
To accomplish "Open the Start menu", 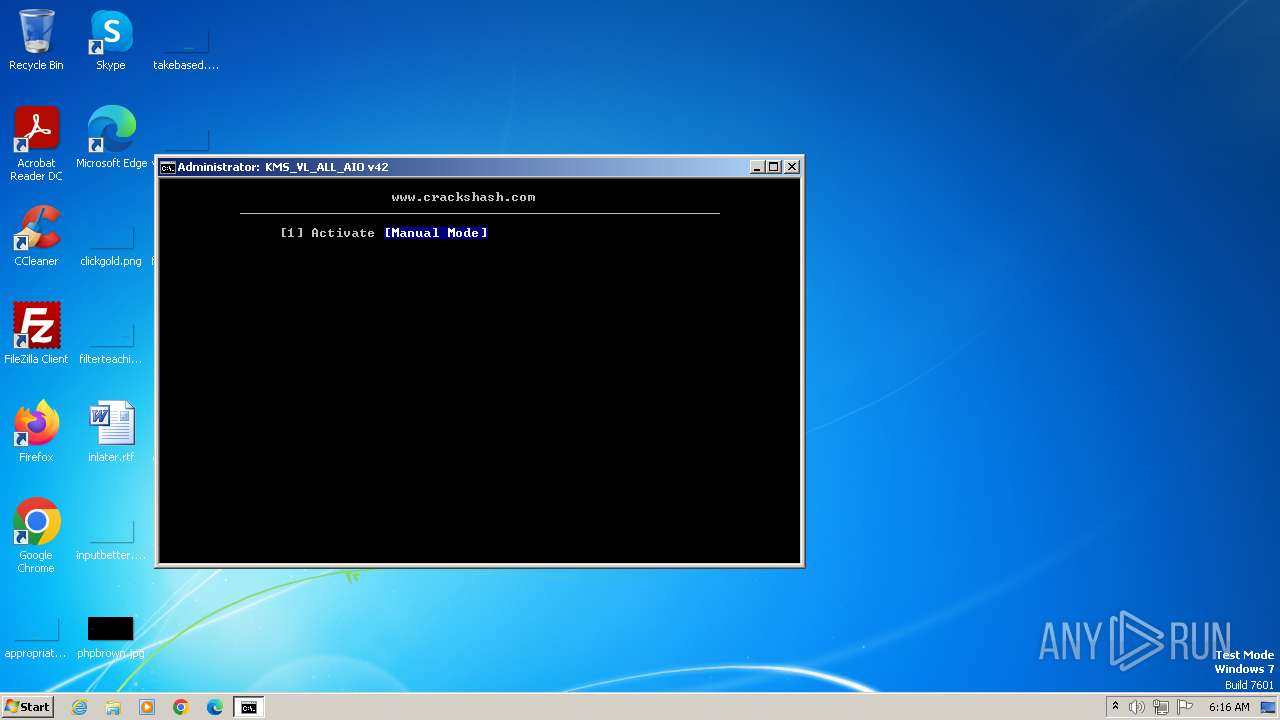I will pyautogui.click(x=28, y=707).
